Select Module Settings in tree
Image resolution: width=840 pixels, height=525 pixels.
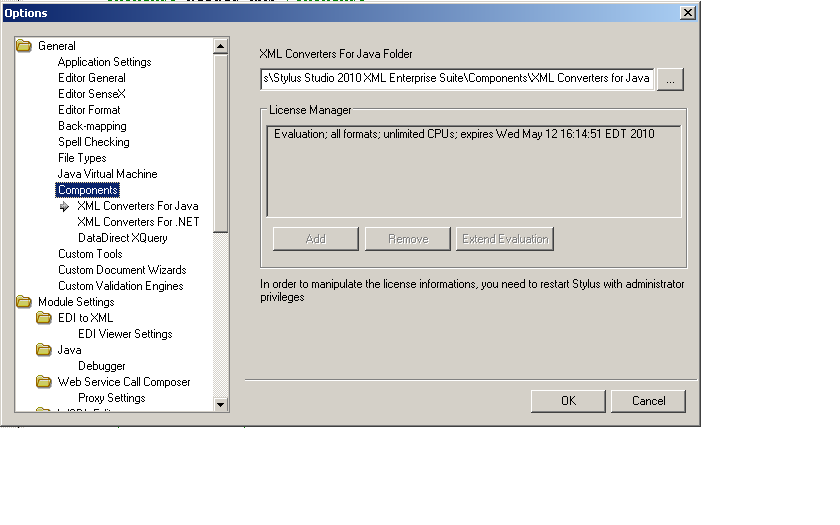click(x=76, y=302)
